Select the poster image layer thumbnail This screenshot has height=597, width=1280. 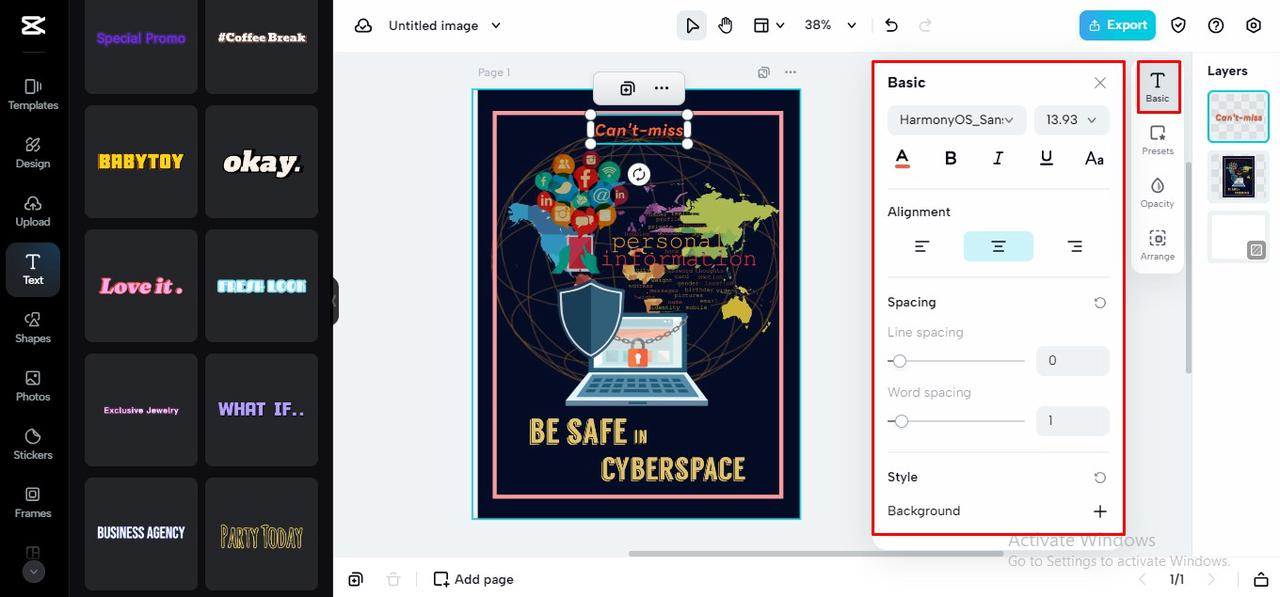1238,177
